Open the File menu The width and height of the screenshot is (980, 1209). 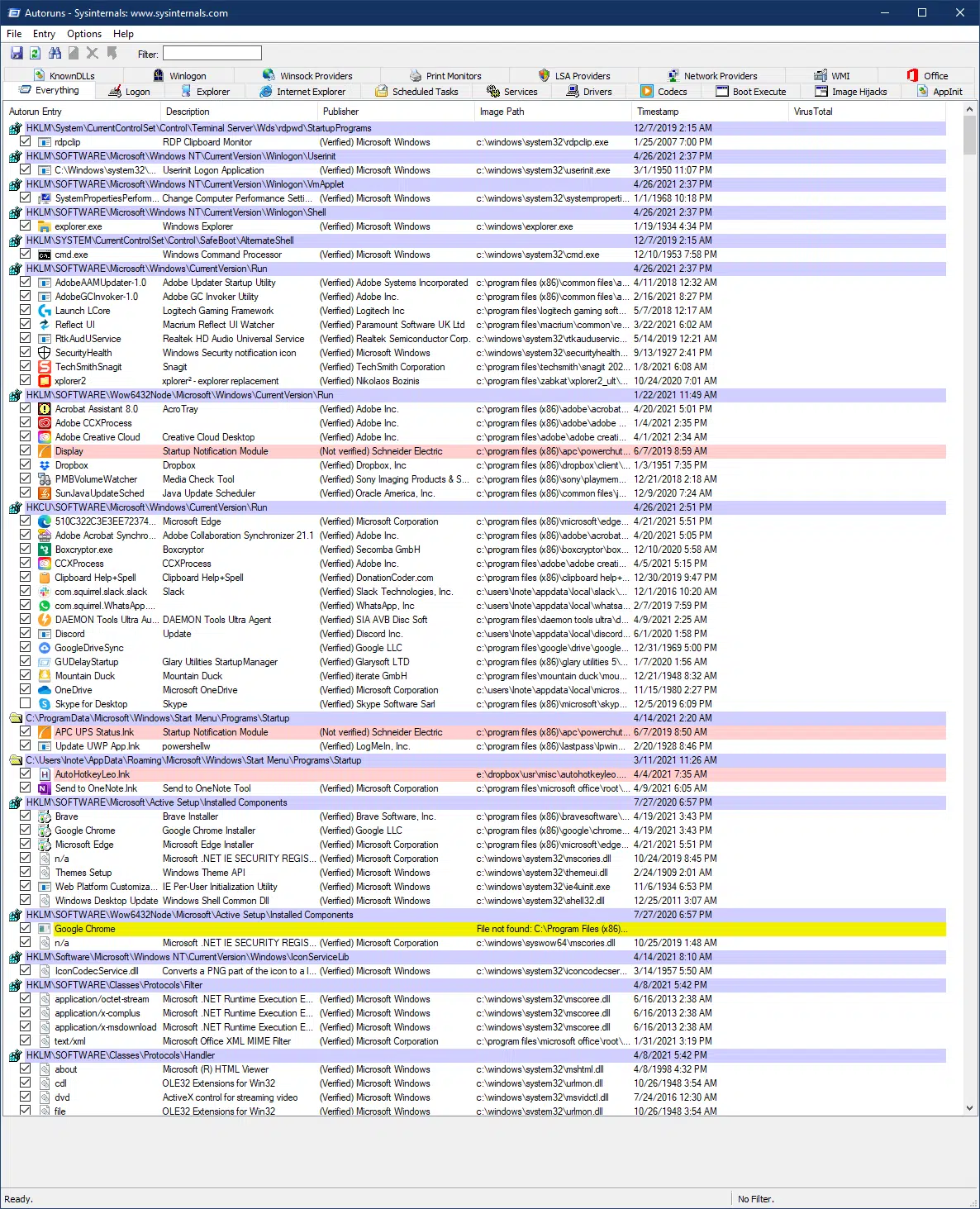[14, 34]
